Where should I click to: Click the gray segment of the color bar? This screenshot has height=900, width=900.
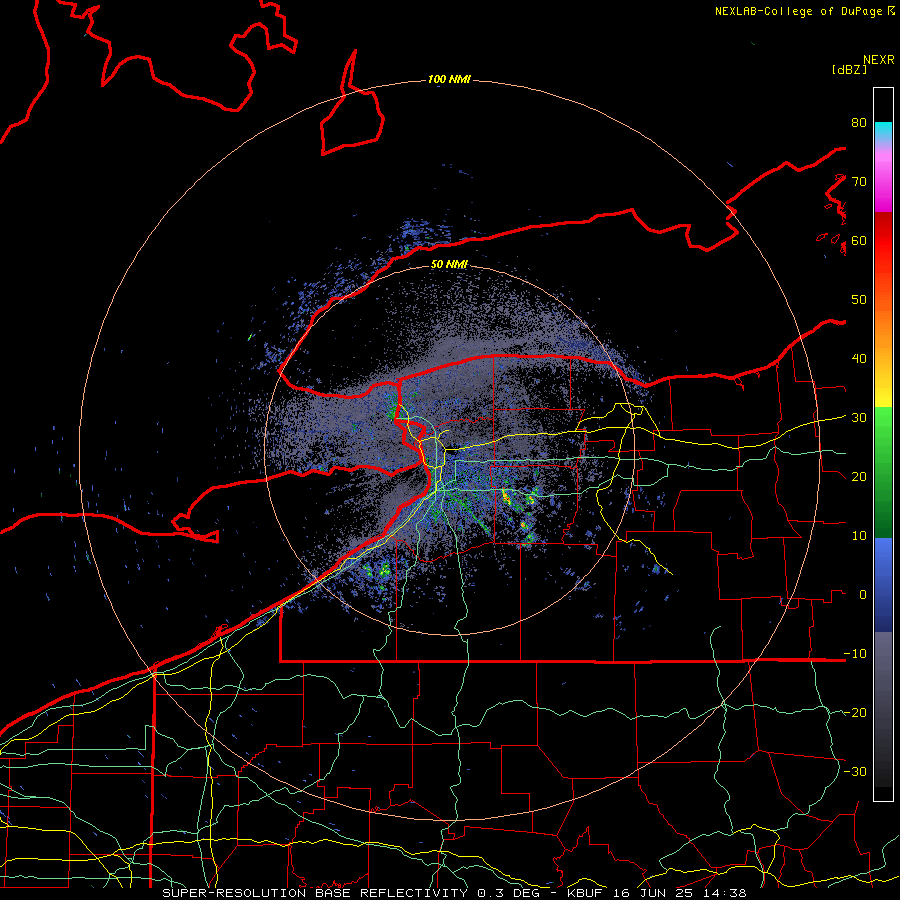pyautogui.click(x=883, y=709)
